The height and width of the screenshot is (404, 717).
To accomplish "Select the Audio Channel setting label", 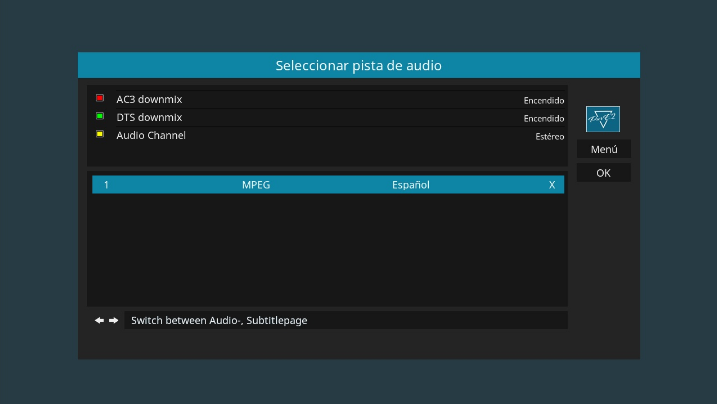I will tap(151, 136).
